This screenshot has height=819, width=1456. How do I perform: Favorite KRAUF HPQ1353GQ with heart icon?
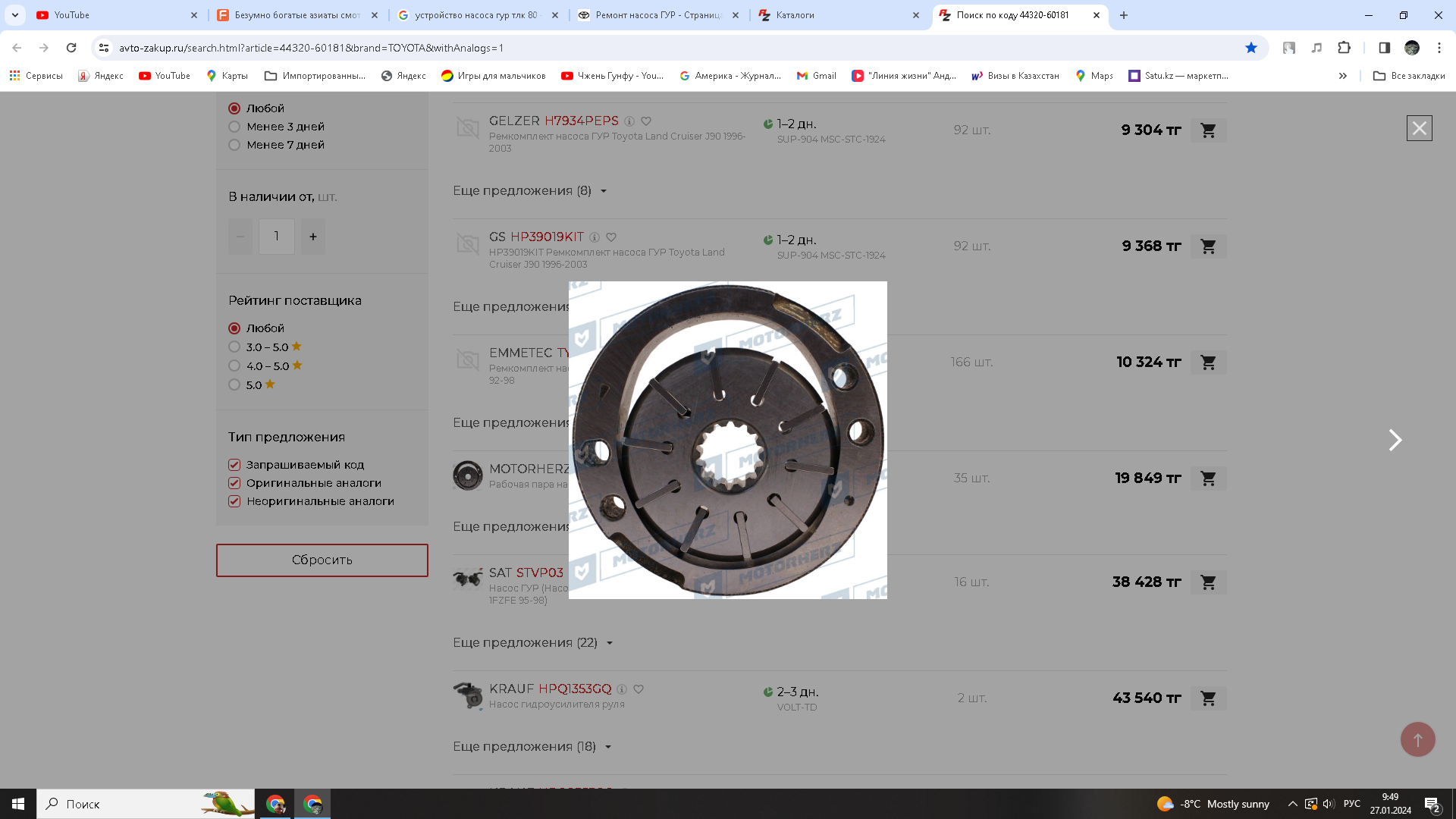(x=639, y=689)
